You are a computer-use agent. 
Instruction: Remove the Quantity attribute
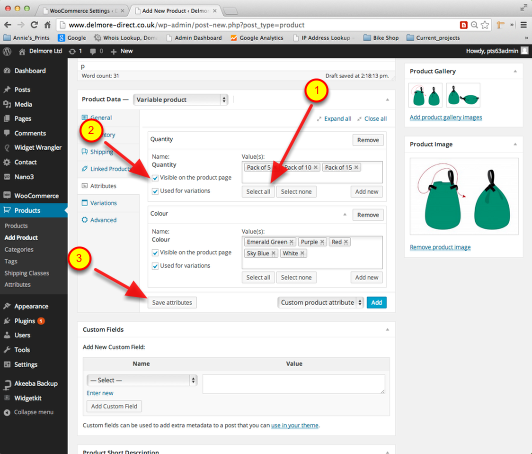368,140
